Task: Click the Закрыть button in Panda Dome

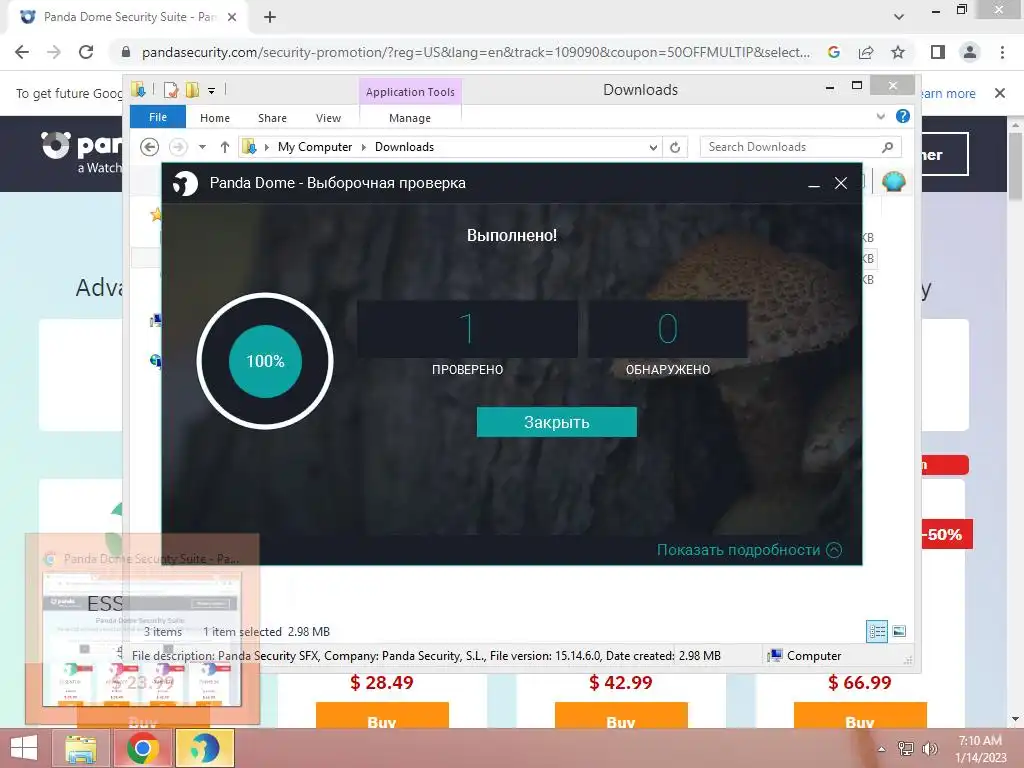Action: 556,422
